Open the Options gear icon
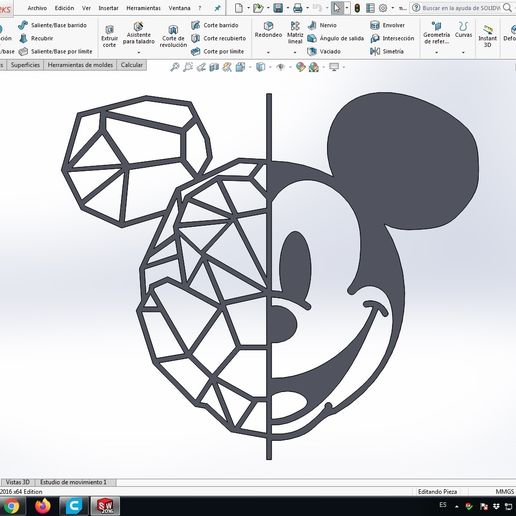 (383, 8)
